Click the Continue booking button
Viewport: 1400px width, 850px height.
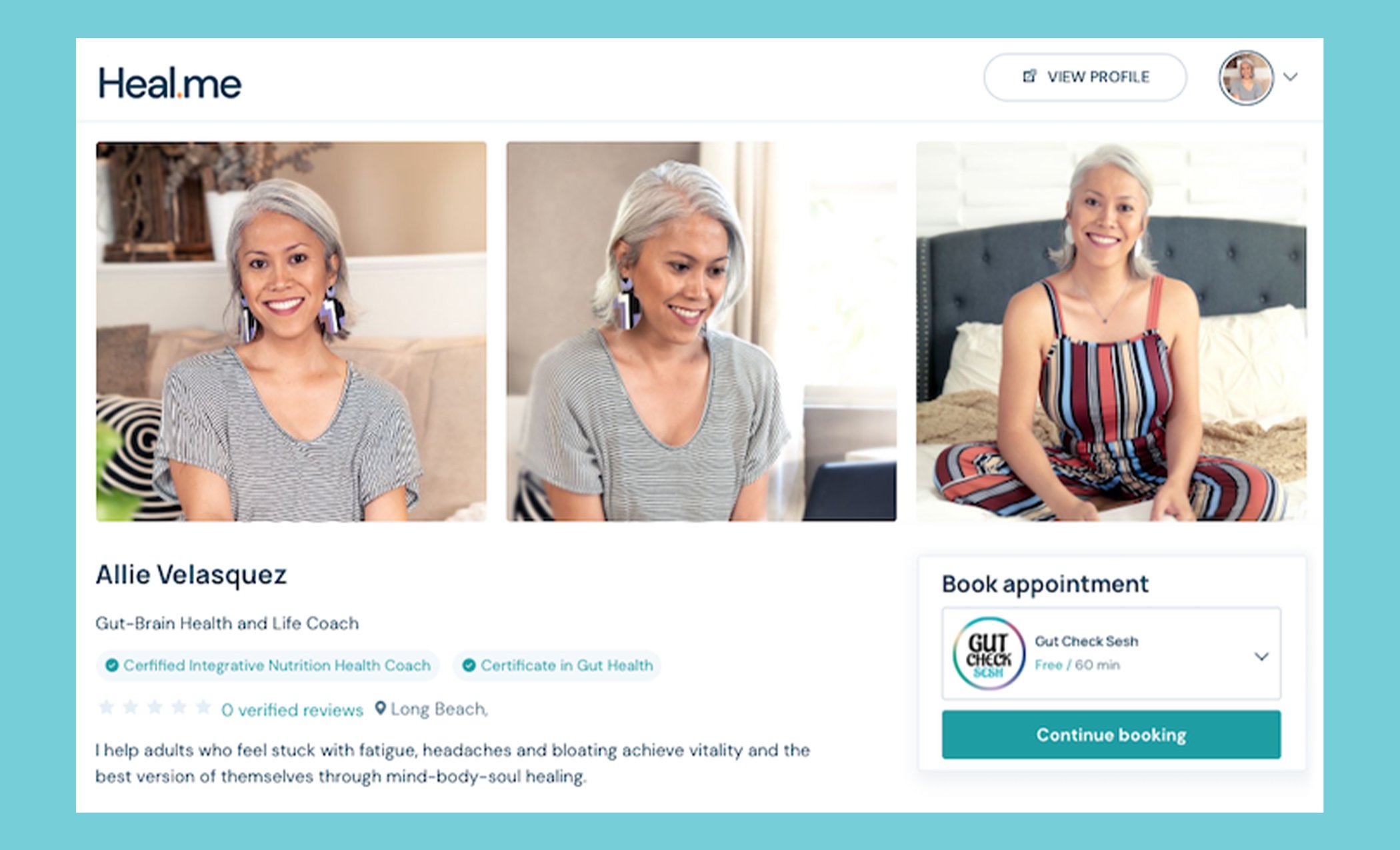pyautogui.click(x=1111, y=735)
